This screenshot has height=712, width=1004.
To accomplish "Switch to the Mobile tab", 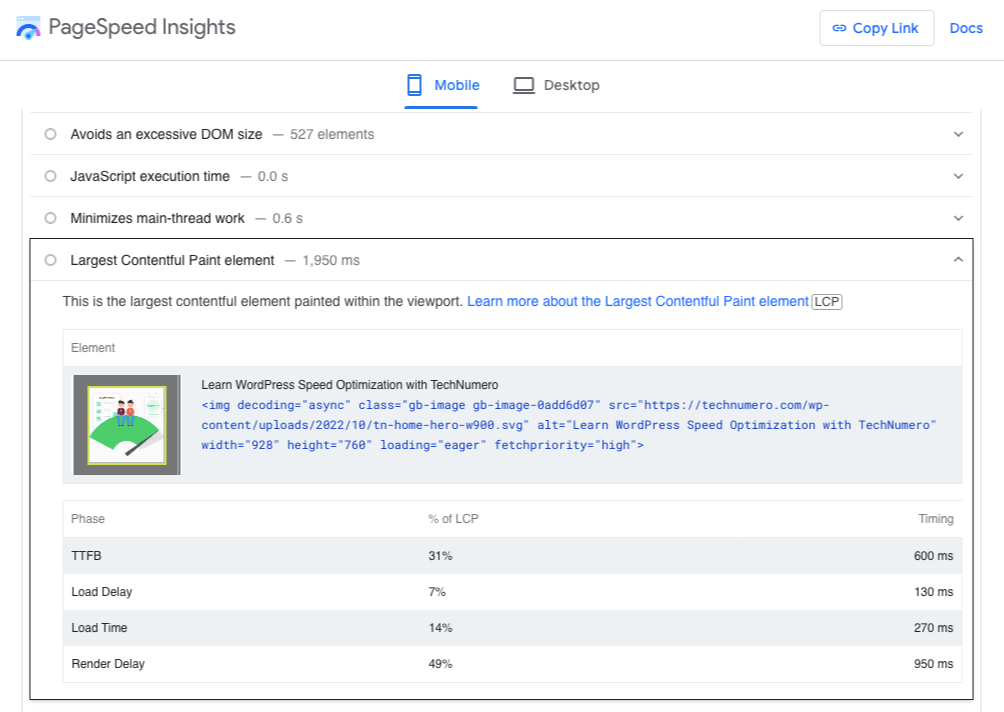I will [x=441, y=85].
